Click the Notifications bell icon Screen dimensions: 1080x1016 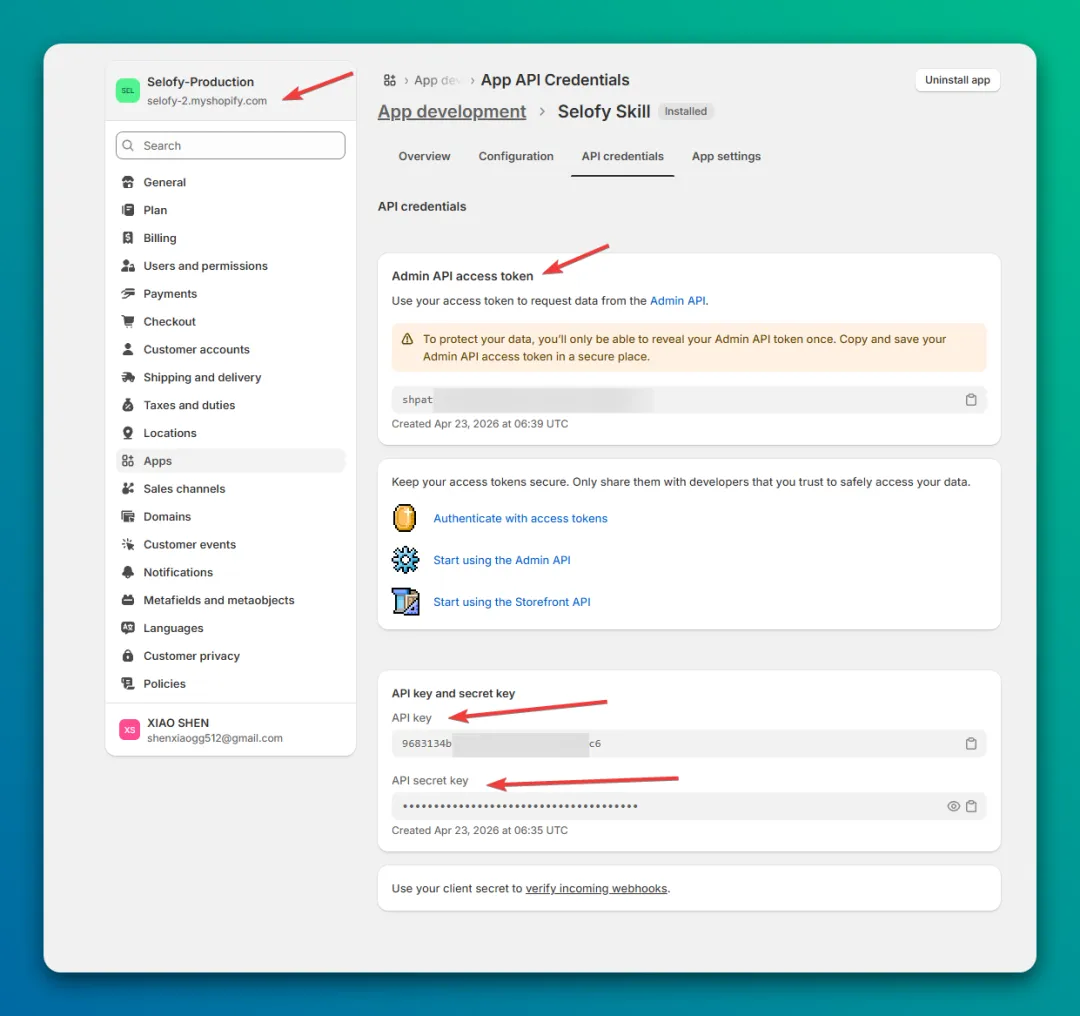tap(127, 572)
